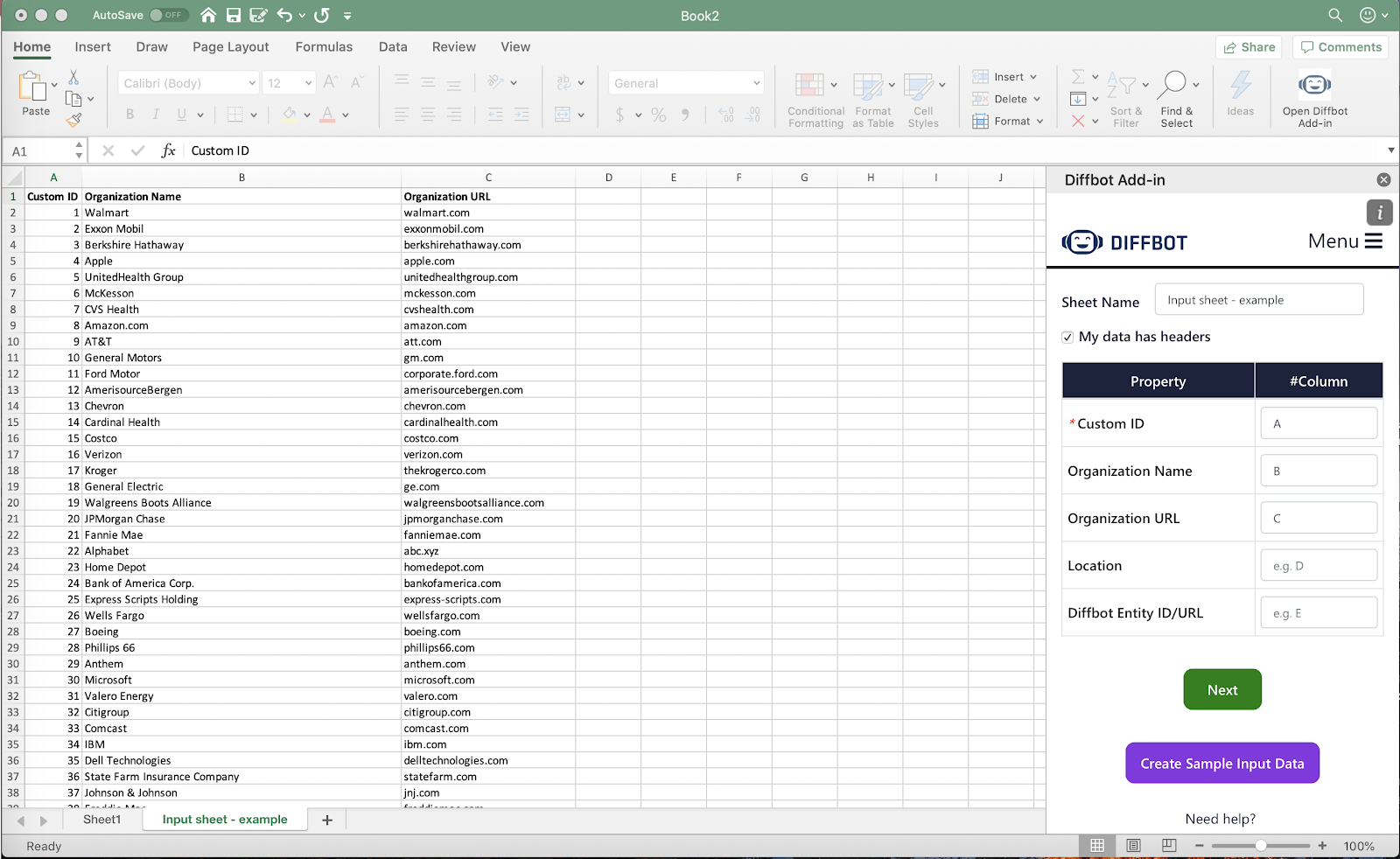Screen dimensions: 1400x859
Task: Click the Home icon in title bar
Action: tap(208, 15)
